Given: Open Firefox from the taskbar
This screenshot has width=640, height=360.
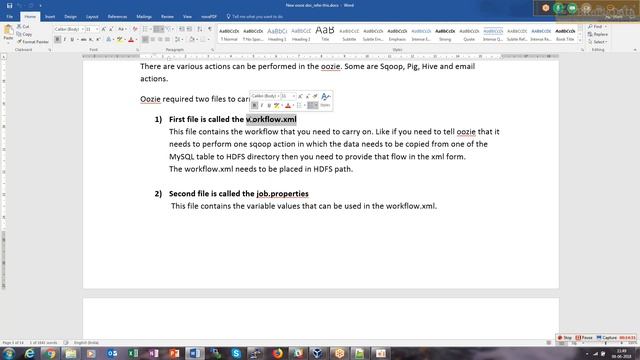Looking at the screenshot, I should coord(278,353).
